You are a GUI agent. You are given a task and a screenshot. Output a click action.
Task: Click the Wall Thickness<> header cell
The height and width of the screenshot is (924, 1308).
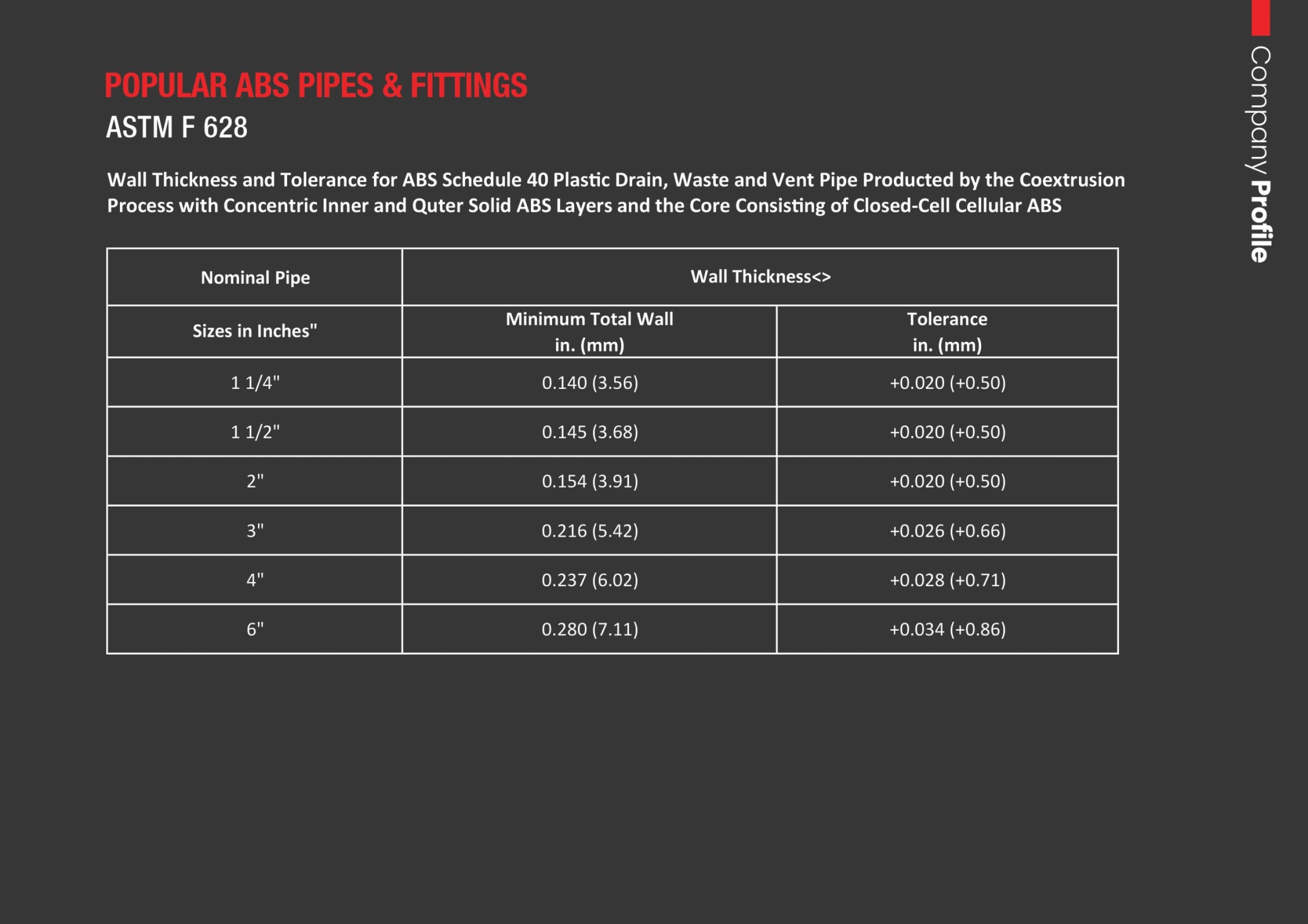(x=760, y=276)
